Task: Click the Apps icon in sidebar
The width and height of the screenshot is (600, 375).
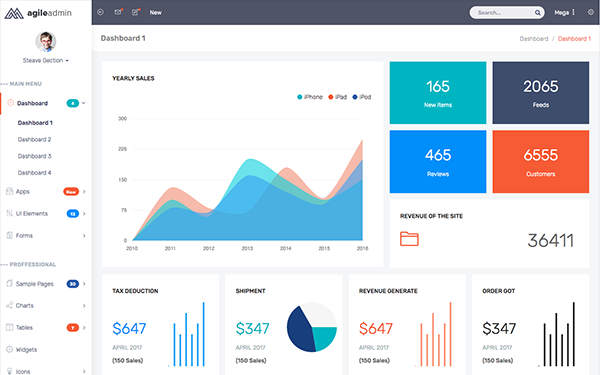Action: (10, 191)
